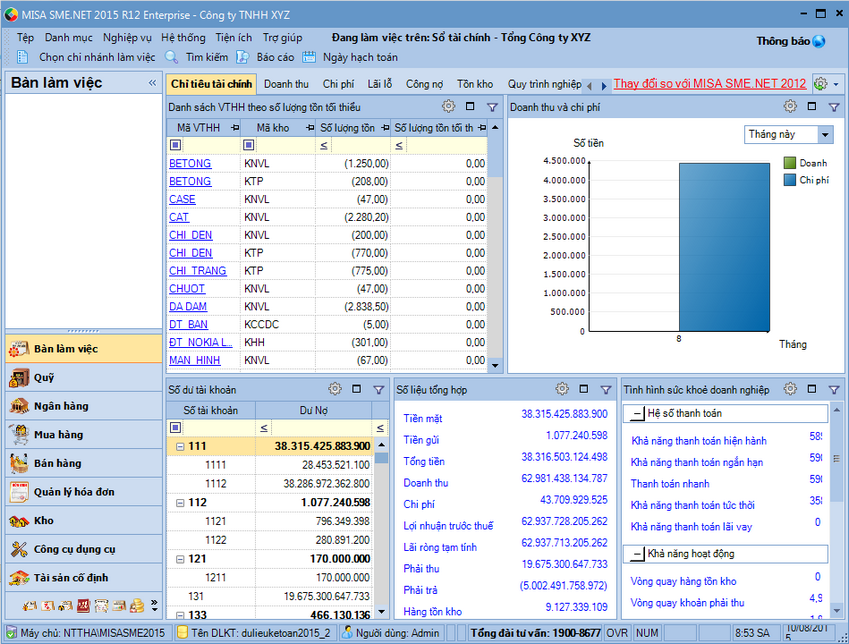The width and height of the screenshot is (849, 644).
Task: Collapse account 111 in Số dư tài khoản
Action: click(180, 446)
